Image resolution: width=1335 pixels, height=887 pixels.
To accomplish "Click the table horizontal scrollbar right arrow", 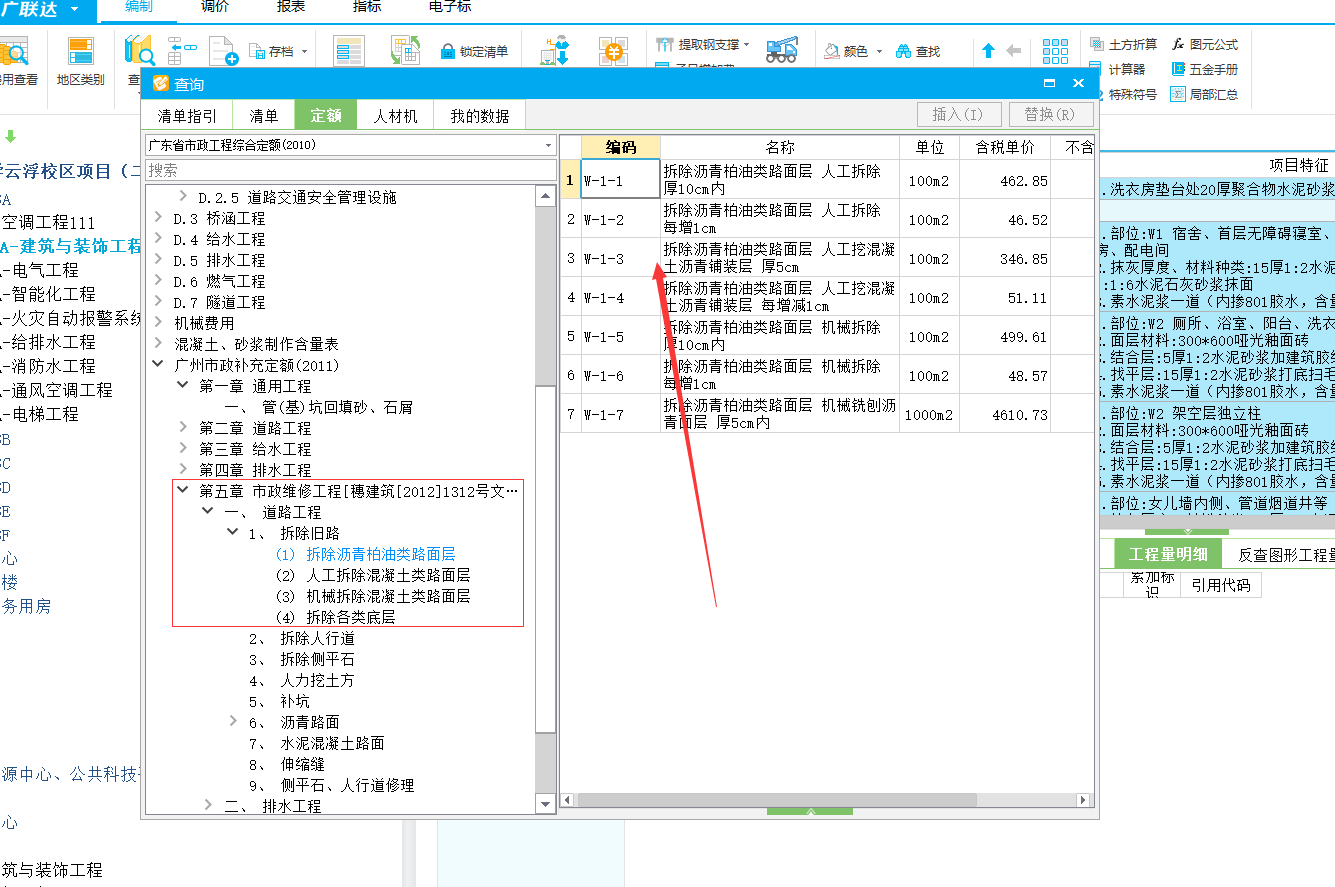I will (1084, 800).
